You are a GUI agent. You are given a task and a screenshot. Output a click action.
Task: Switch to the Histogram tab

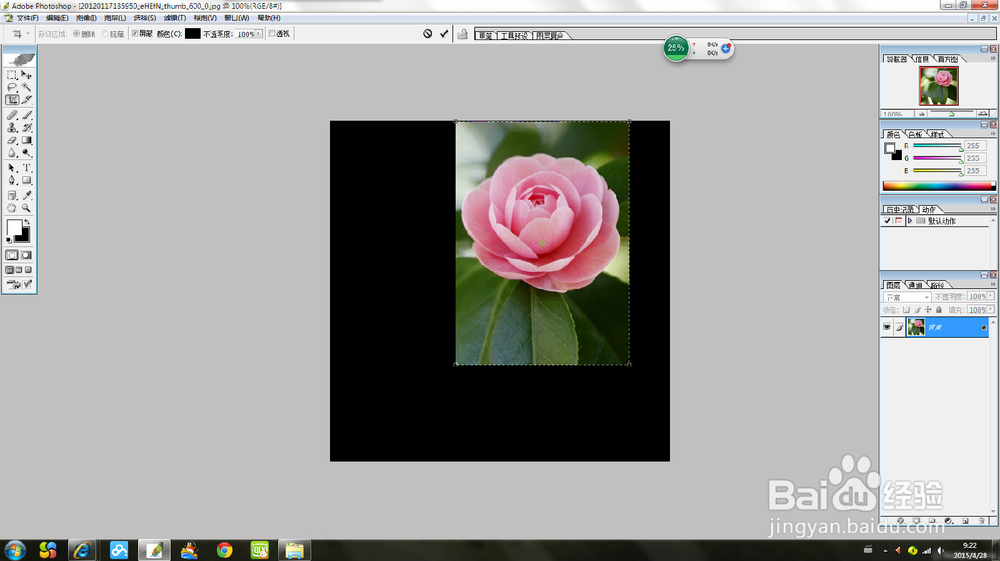click(948, 59)
